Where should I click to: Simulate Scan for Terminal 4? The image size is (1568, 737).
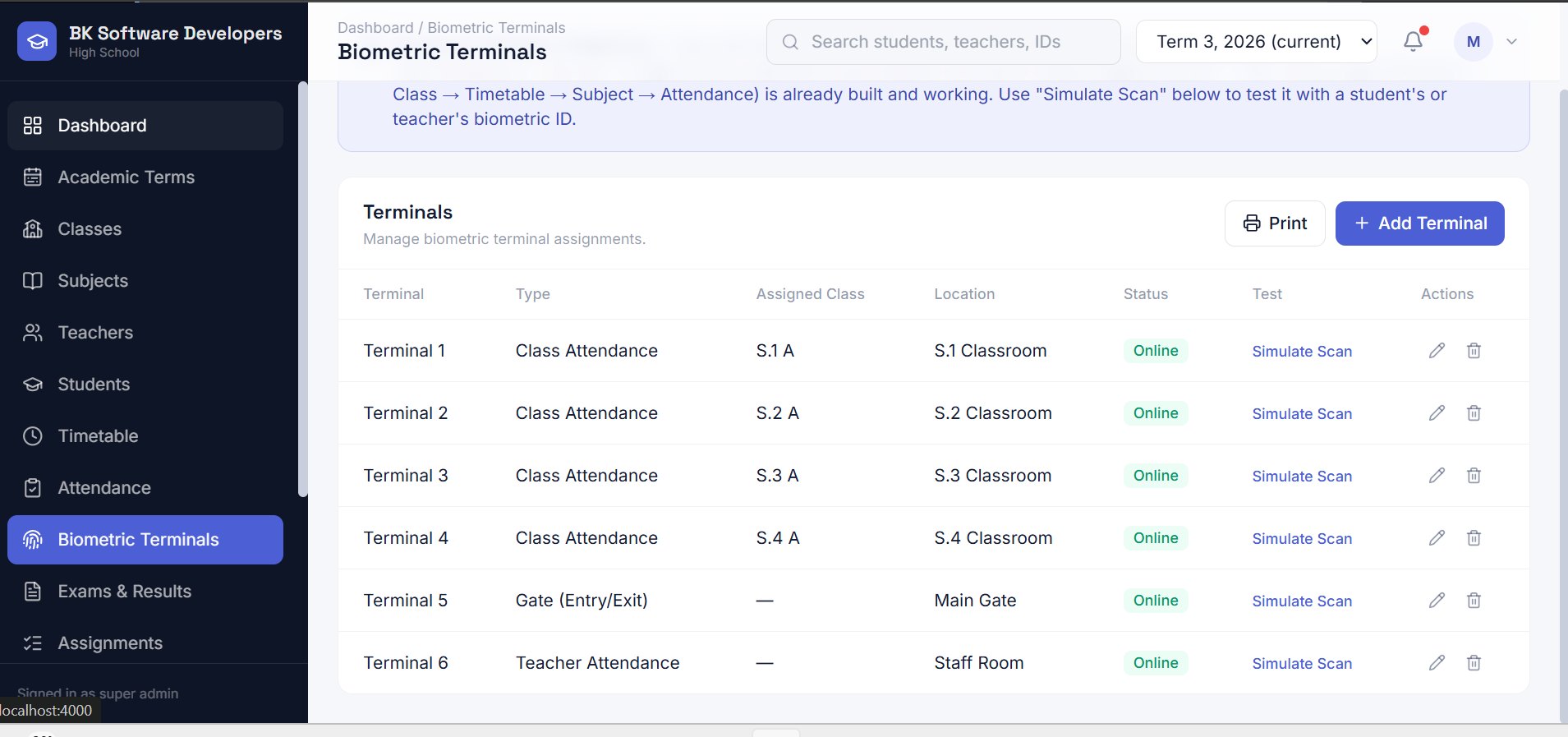point(1302,539)
